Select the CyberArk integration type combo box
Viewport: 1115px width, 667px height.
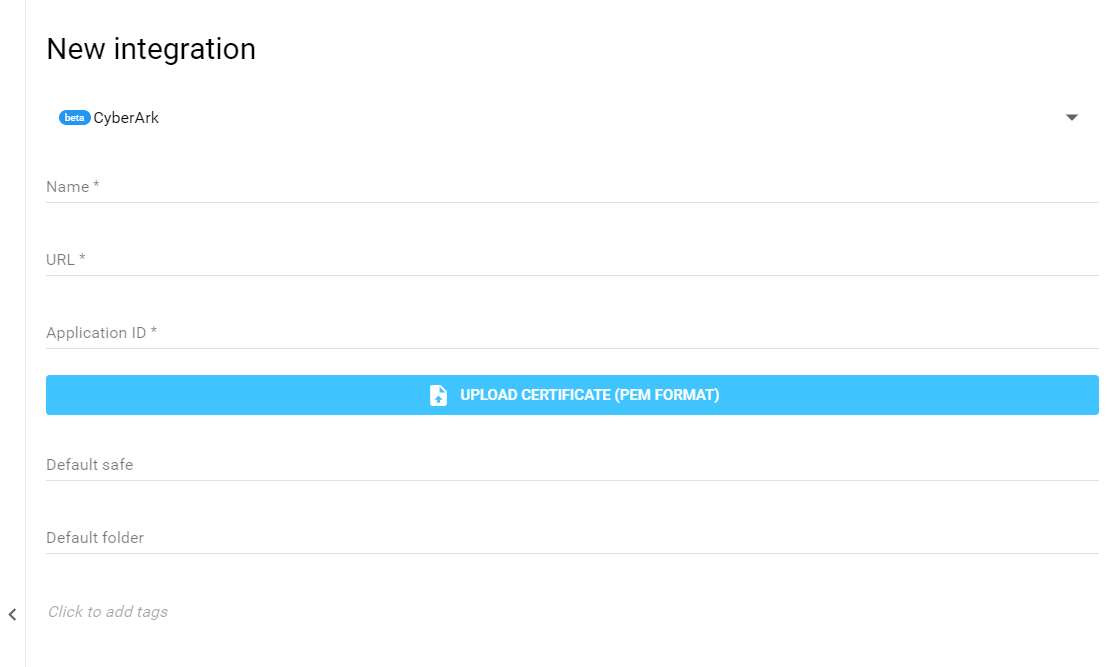click(560, 118)
